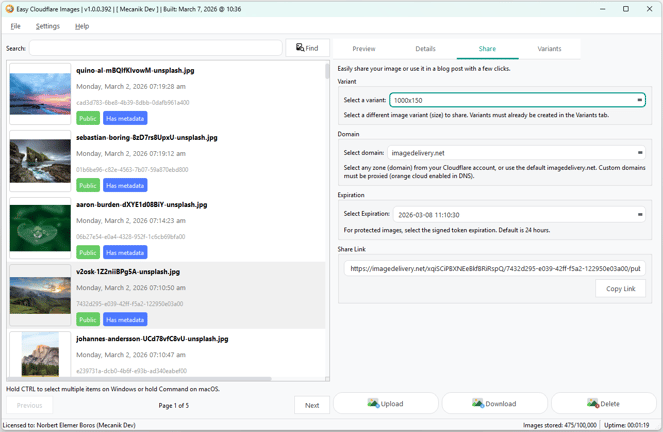Click Has metadata badge for aaron-burden image
Image resolution: width=663 pixels, height=432 pixels.
point(125,252)
